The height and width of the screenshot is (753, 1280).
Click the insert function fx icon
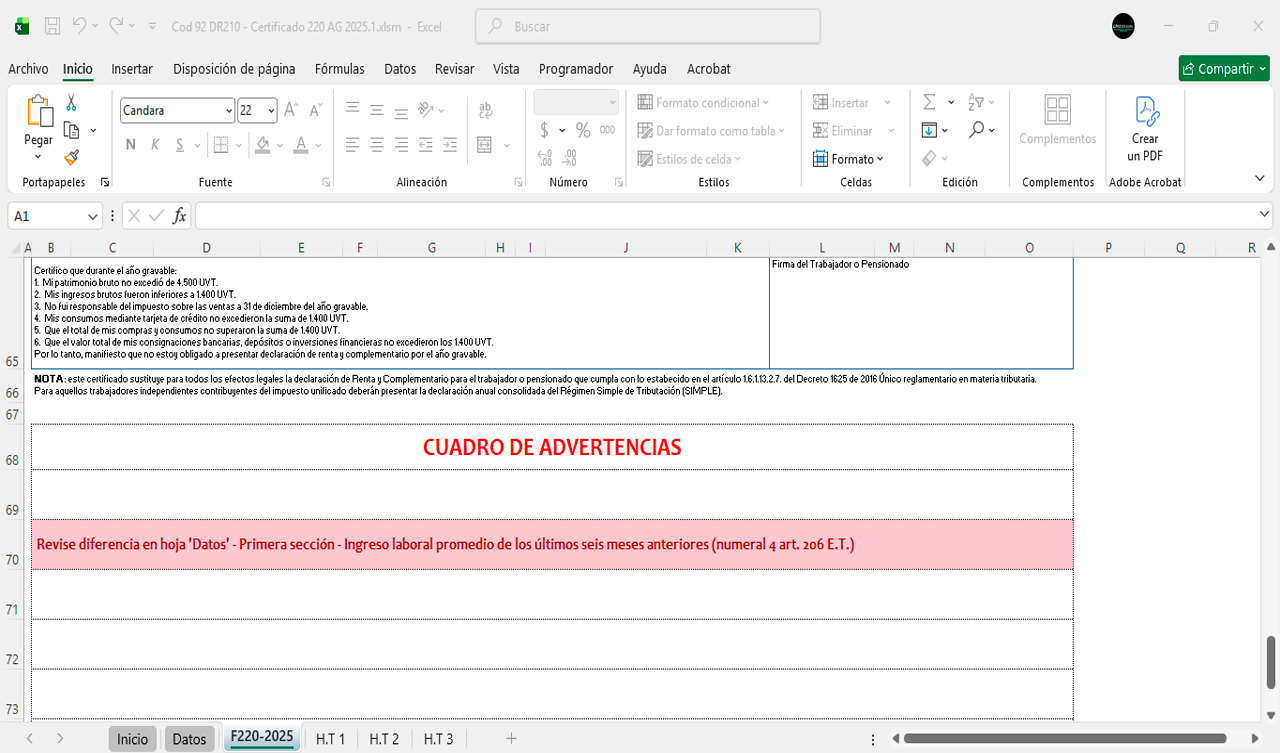point(180,216)
